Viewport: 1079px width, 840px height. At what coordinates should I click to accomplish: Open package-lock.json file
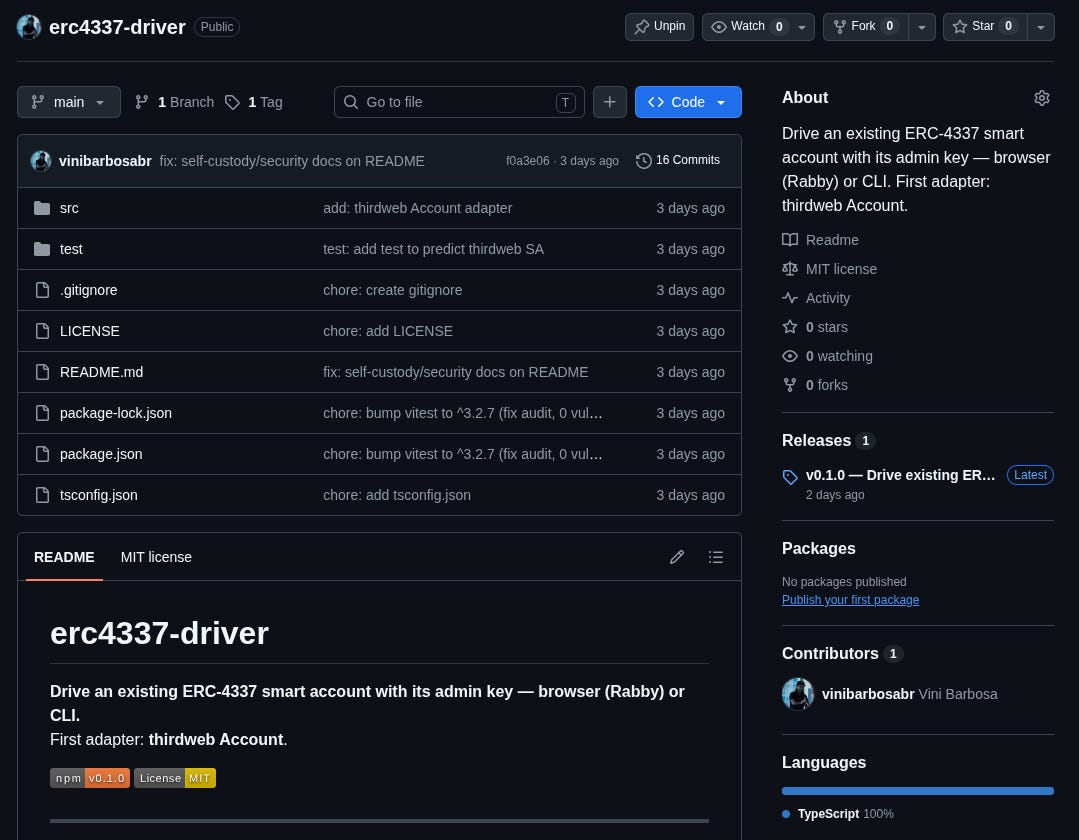(x=116, y=413)
